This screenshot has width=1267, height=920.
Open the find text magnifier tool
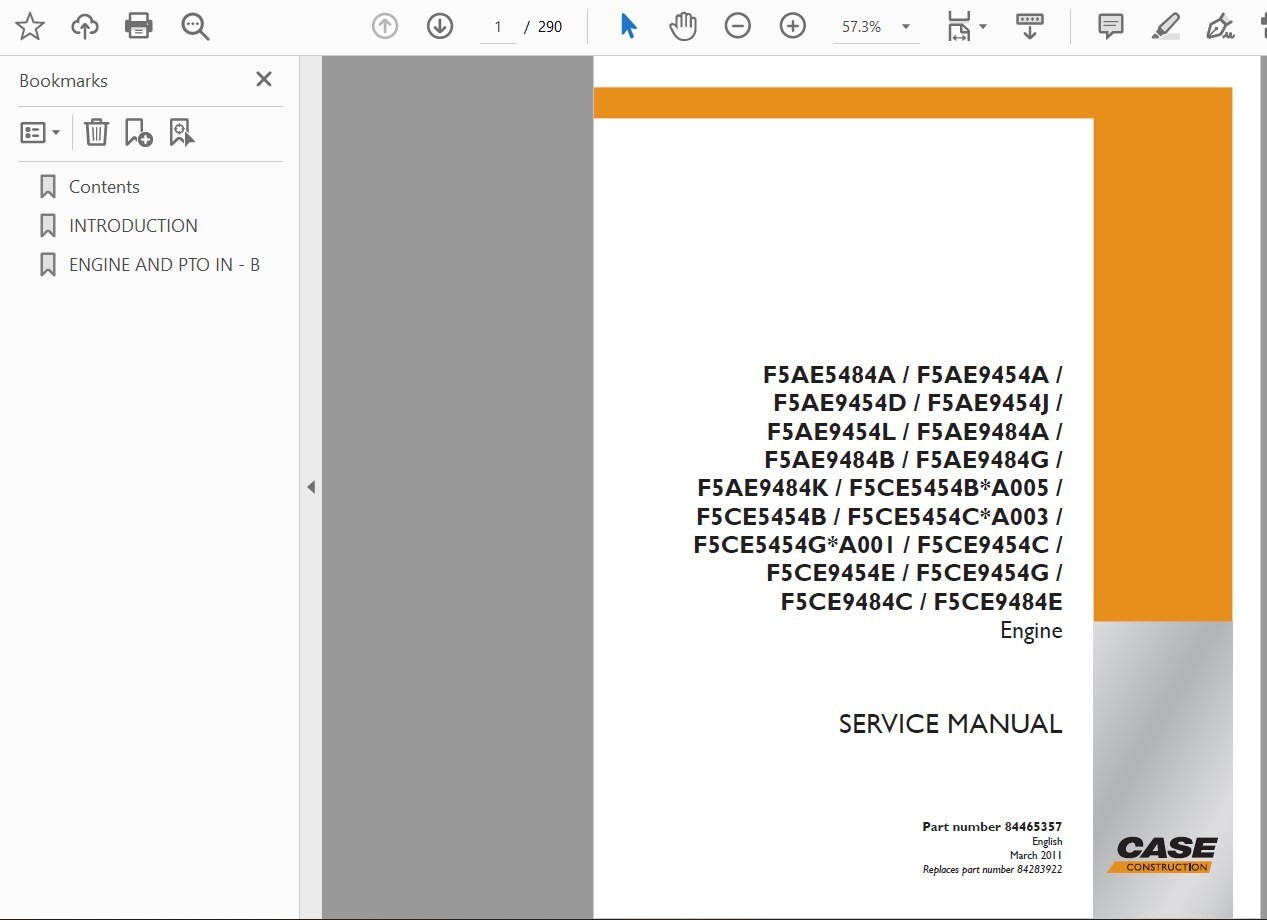(x=195, y=27)
